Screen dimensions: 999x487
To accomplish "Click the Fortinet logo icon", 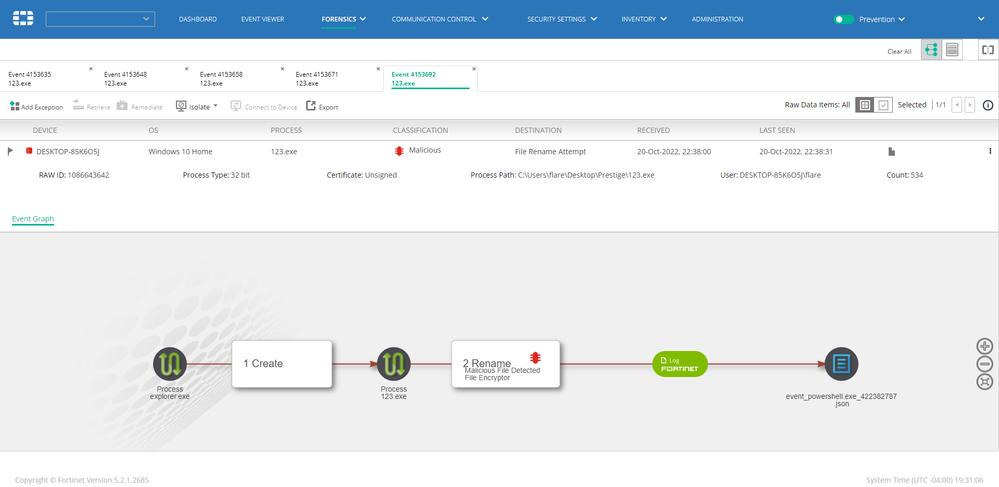I will pyautogui.click(x=23, y=18).
